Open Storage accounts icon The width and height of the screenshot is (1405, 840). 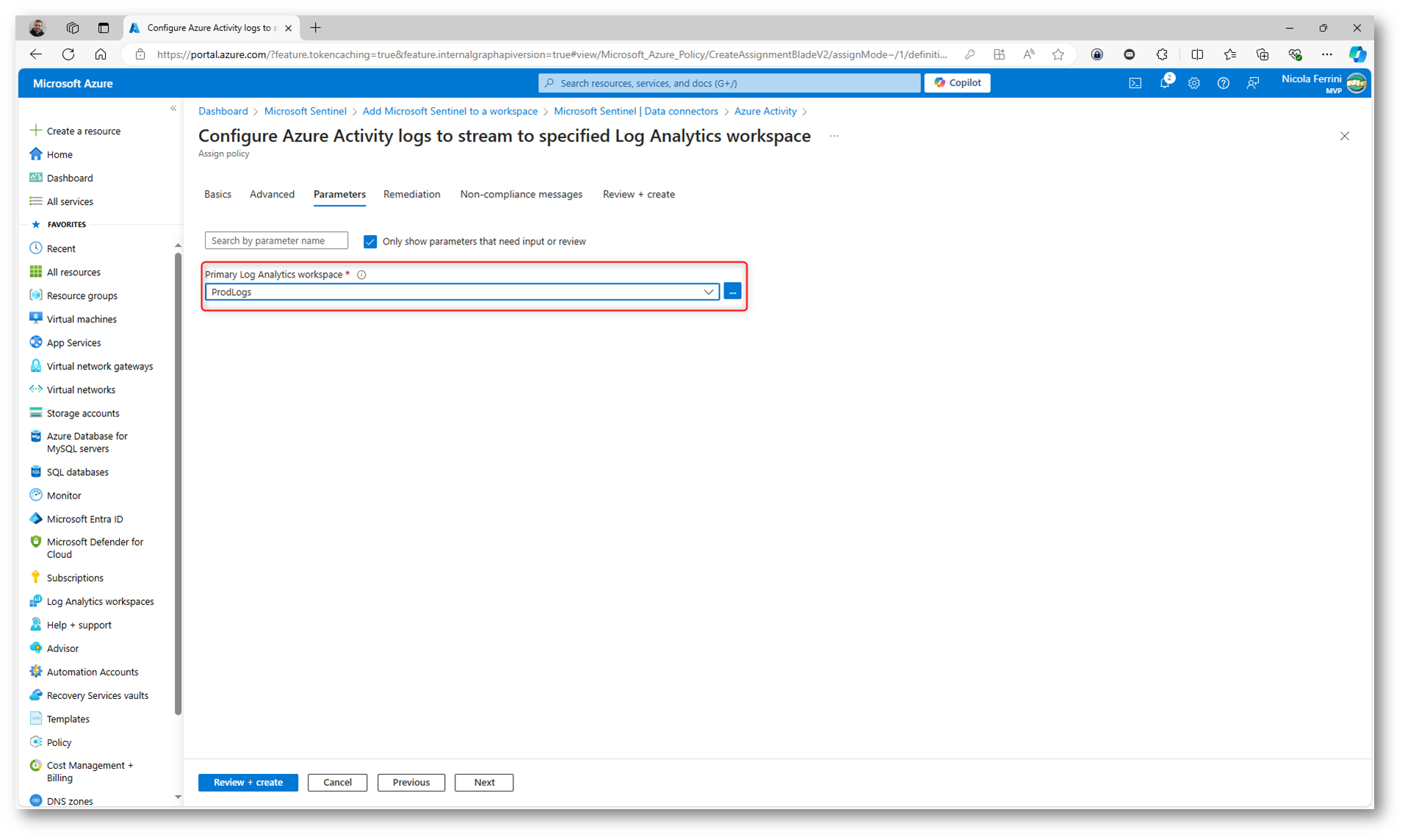pyautogui.click(x=35, y=413)
